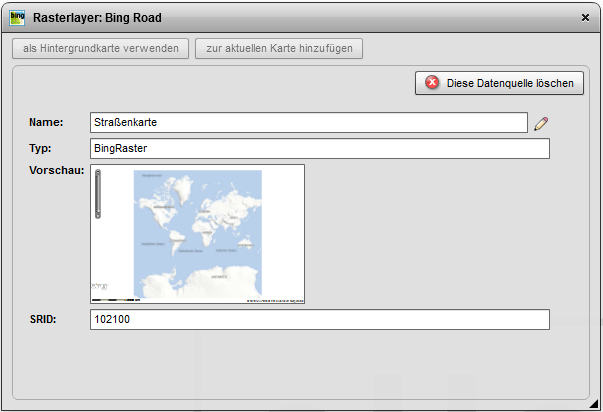The image size is (603, 412).
Task: Focus the SRID field showing 102100
Action: pyautogui.click(x=320, y=320)
